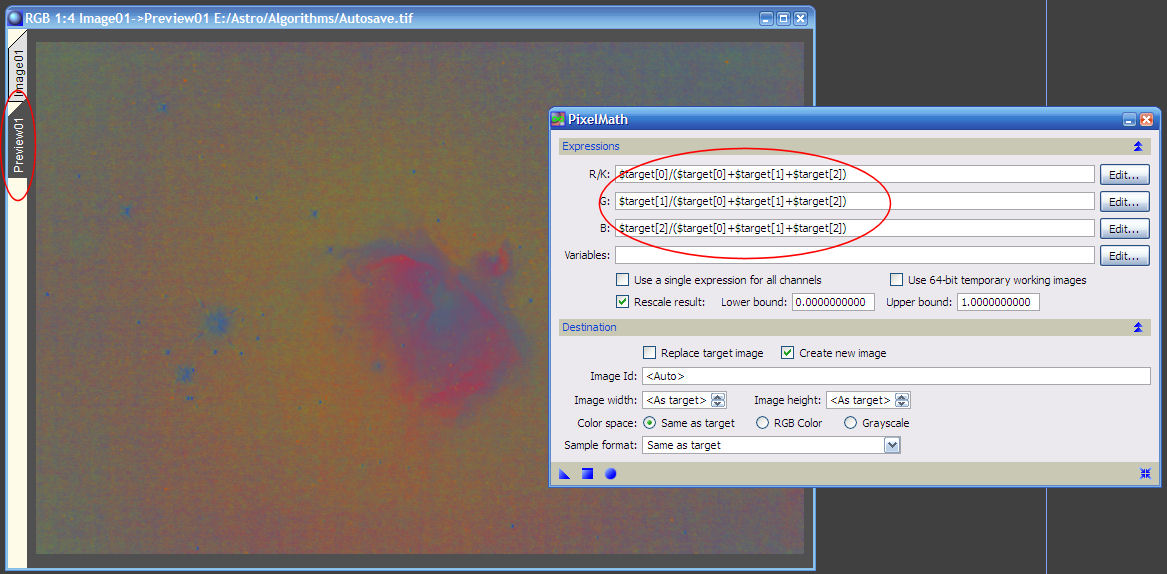Enable Use 64-bit temporary working images

(896, 280)
